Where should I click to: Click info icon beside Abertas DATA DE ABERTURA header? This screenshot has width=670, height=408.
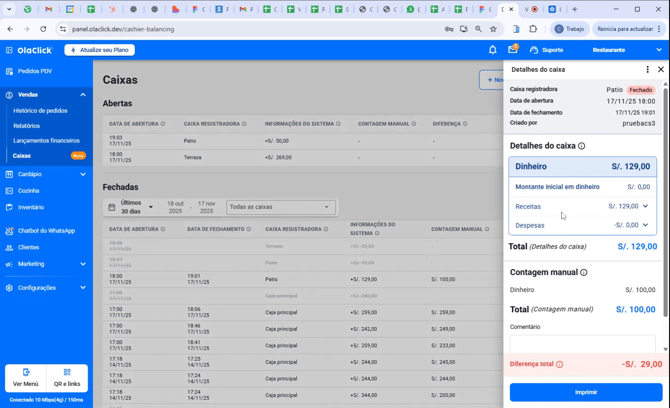[163, 124]
